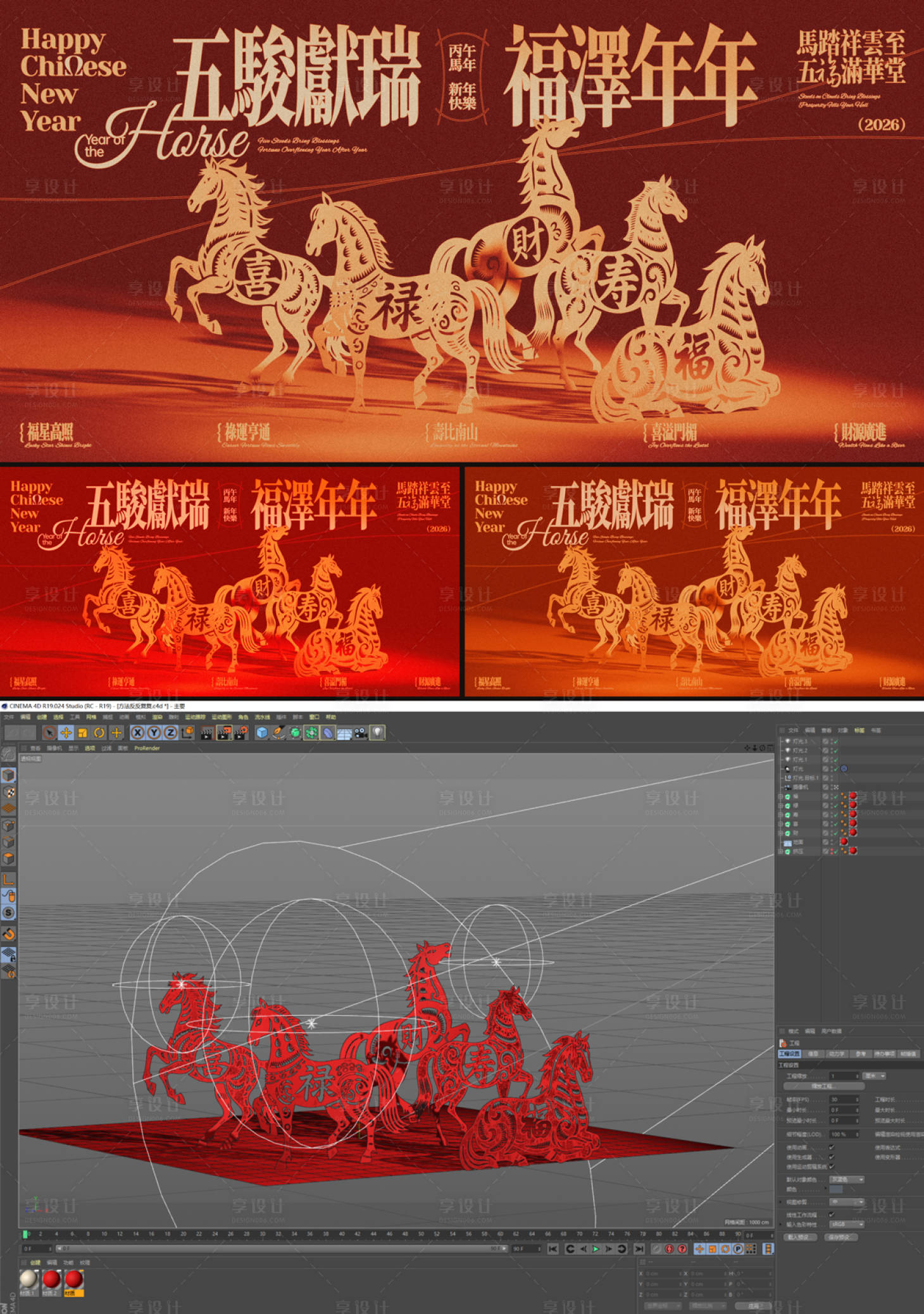Select Texture mode icon in left palette

coord(8,792)
